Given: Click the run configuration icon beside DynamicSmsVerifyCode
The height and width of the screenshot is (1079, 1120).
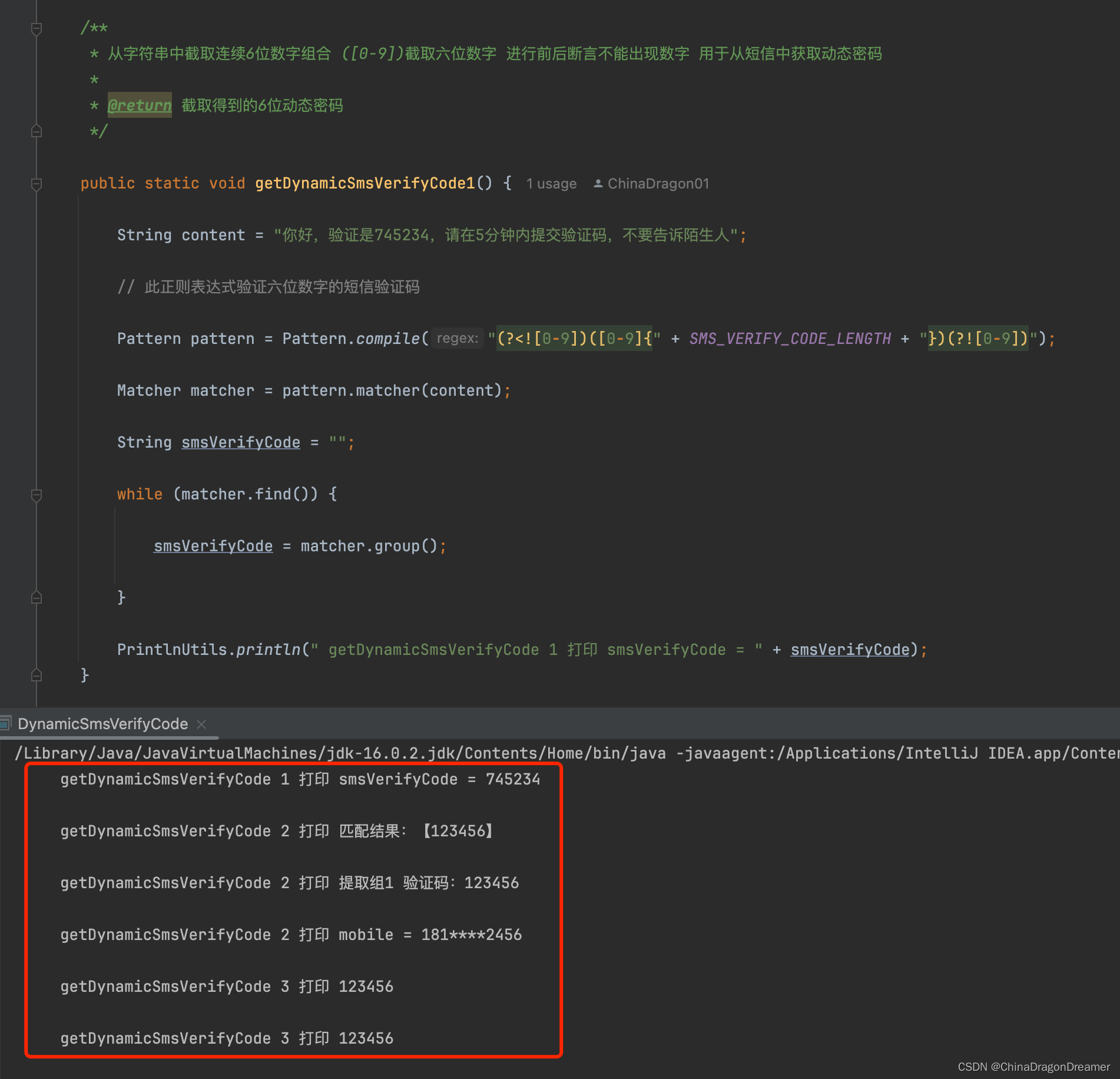Looking at the screenshot, I should [x=6, y=723].
